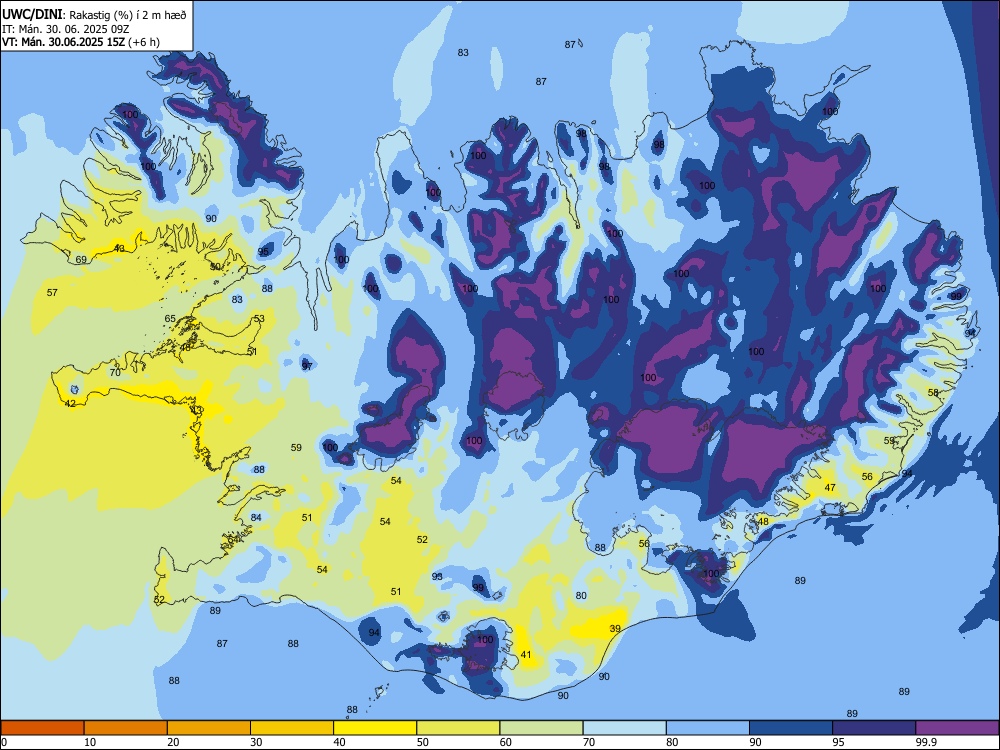Click the legend tick label '10'

tap(90, 742)
